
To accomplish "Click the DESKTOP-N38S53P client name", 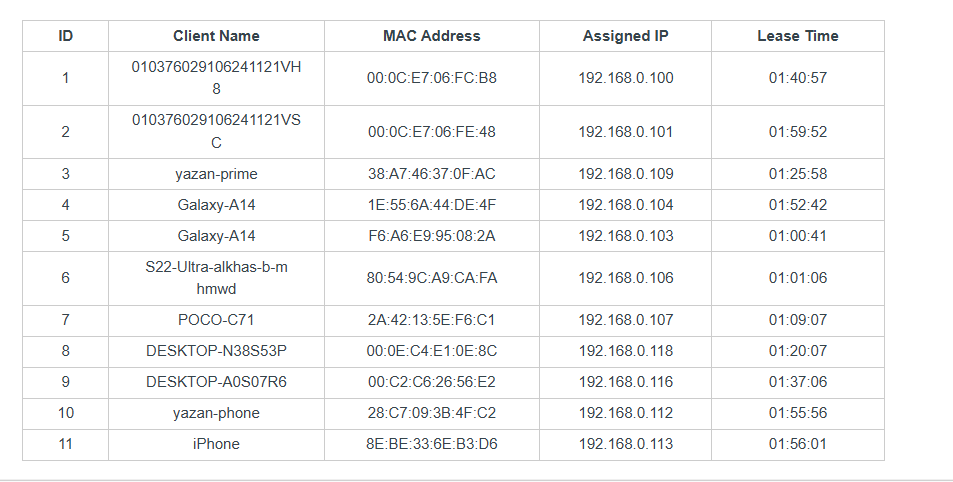I will (x=216, y=351).
